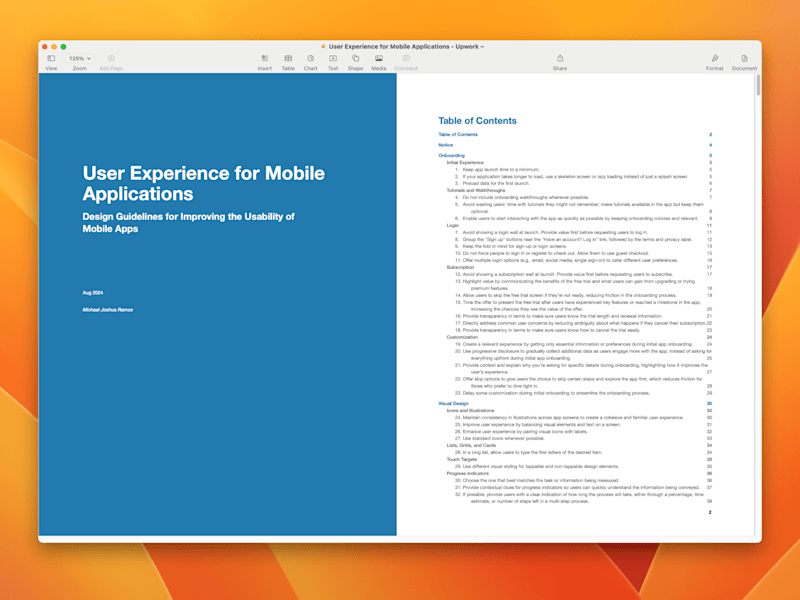The image size is (800, 600).
Task: Click the 'Progress Indicators' contents entry
Action: pos(467,473)
